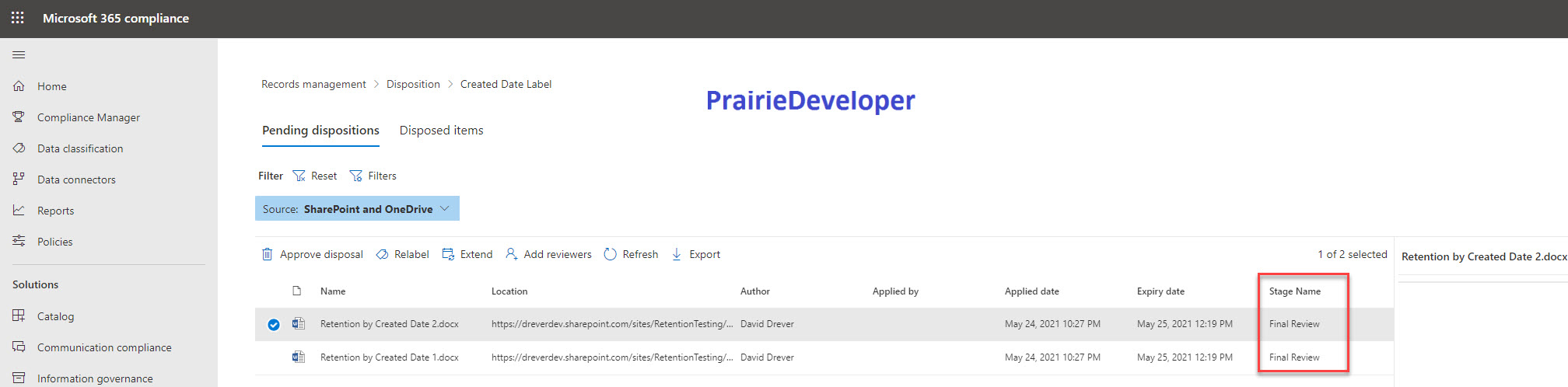This screenshot has height=387, width=1568.
Task: Click the Extend button label
Action: coord(476,254)
